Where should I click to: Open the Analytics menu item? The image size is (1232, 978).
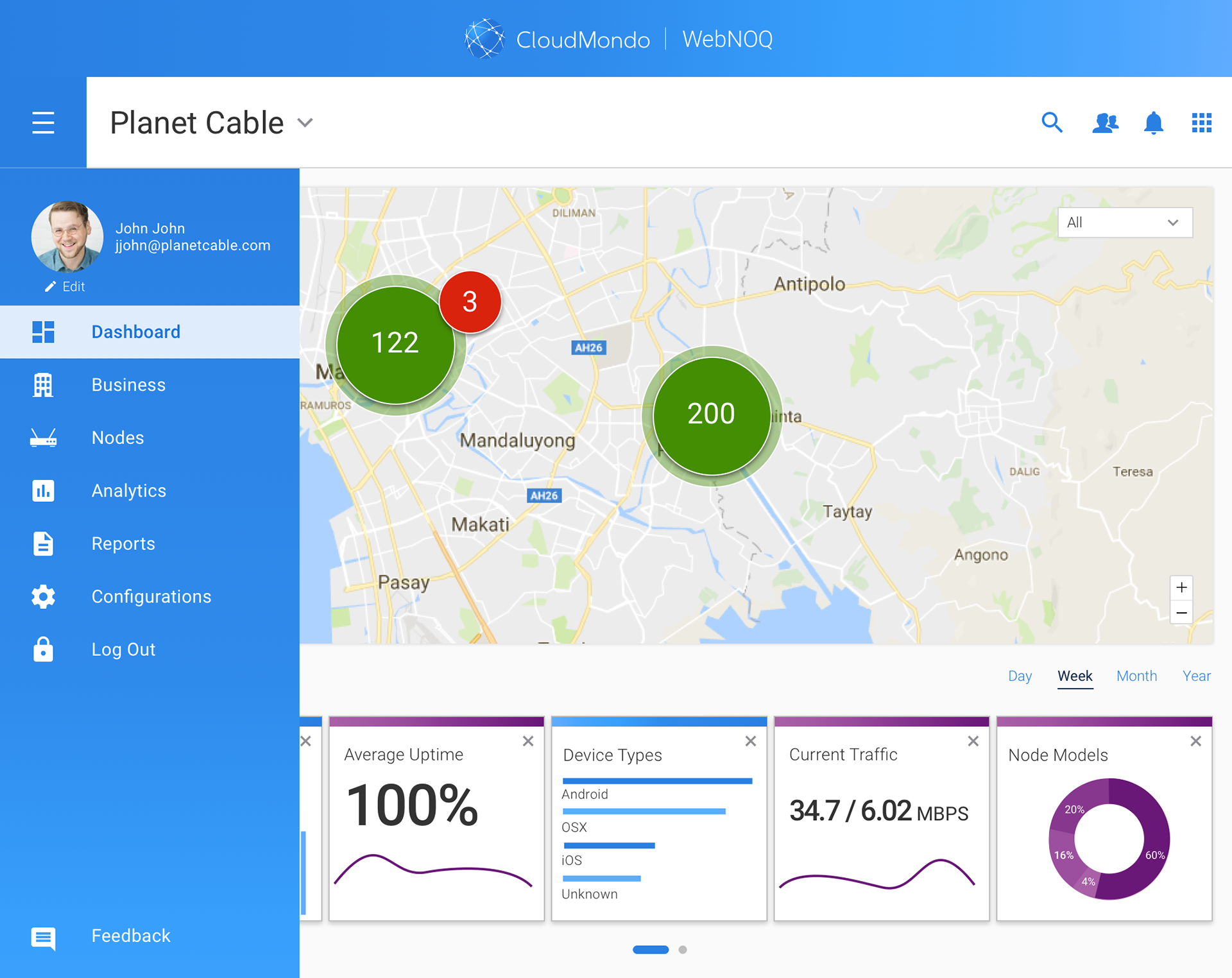(150, 491)
